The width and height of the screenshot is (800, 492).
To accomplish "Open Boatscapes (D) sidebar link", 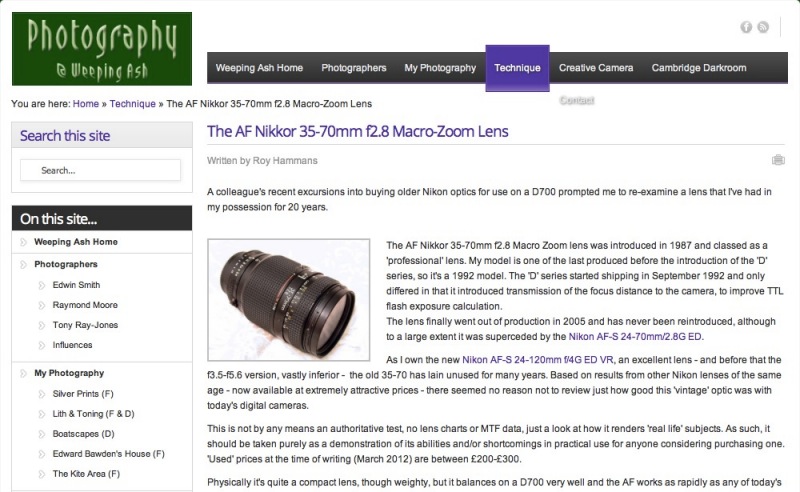I will 83,434.
